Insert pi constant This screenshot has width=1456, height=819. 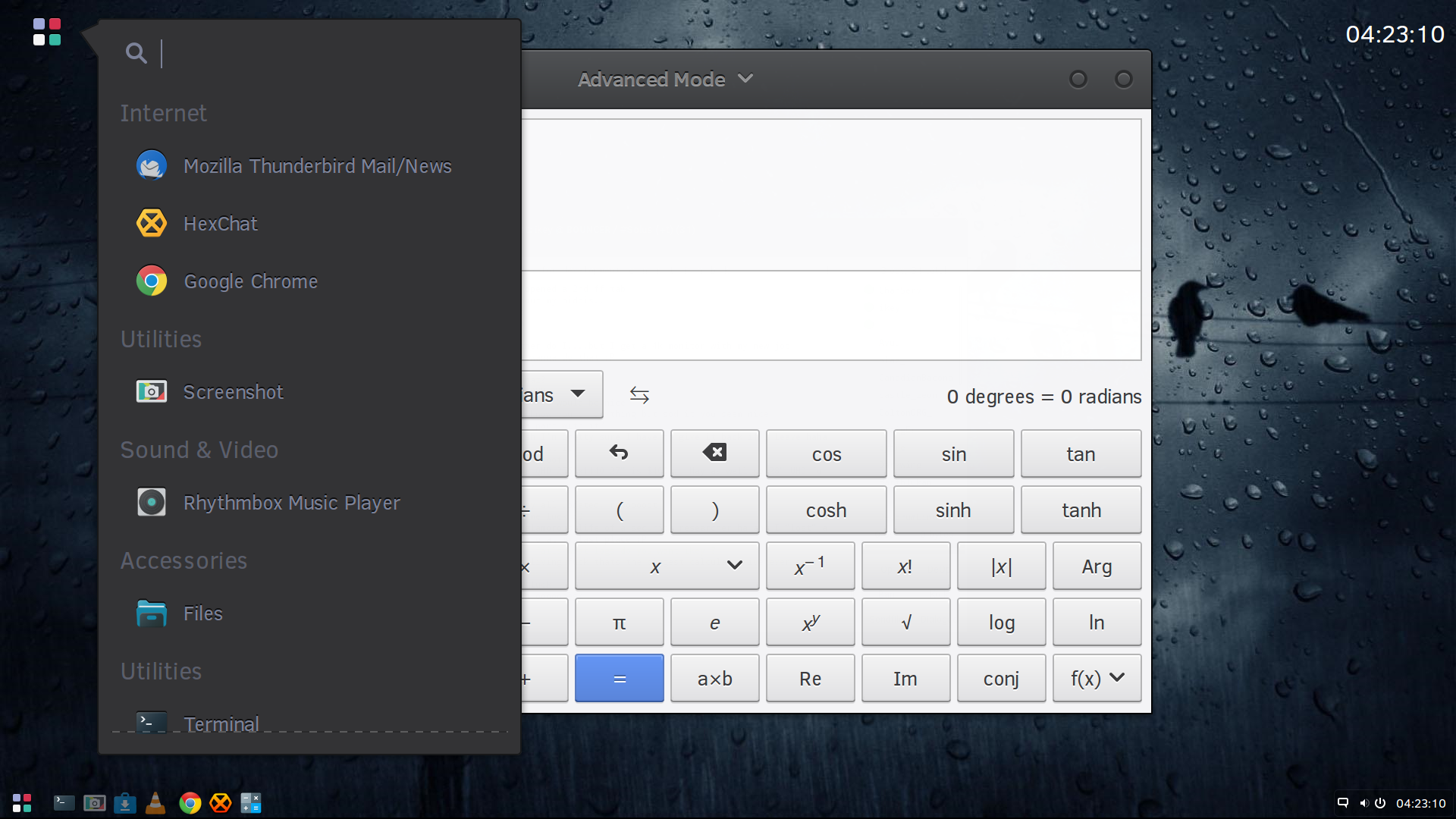(x=619, y=622)
